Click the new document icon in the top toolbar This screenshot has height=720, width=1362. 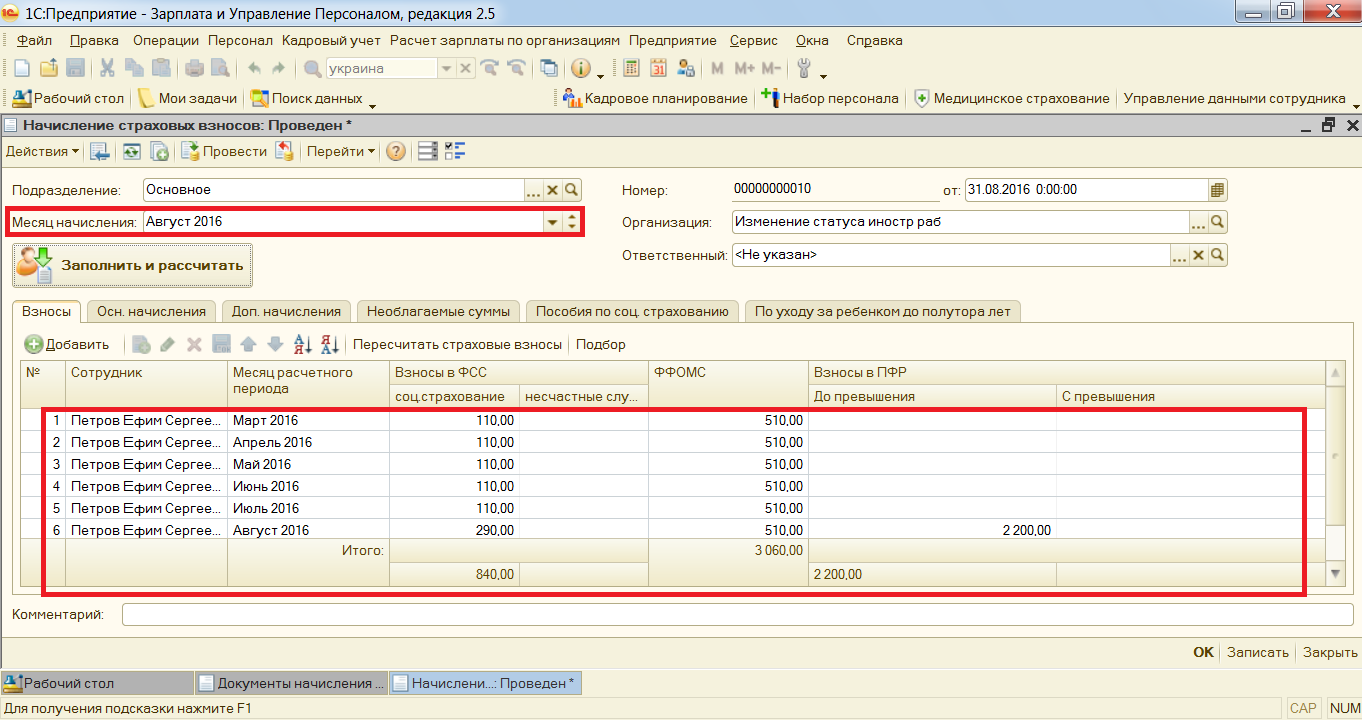22,69
